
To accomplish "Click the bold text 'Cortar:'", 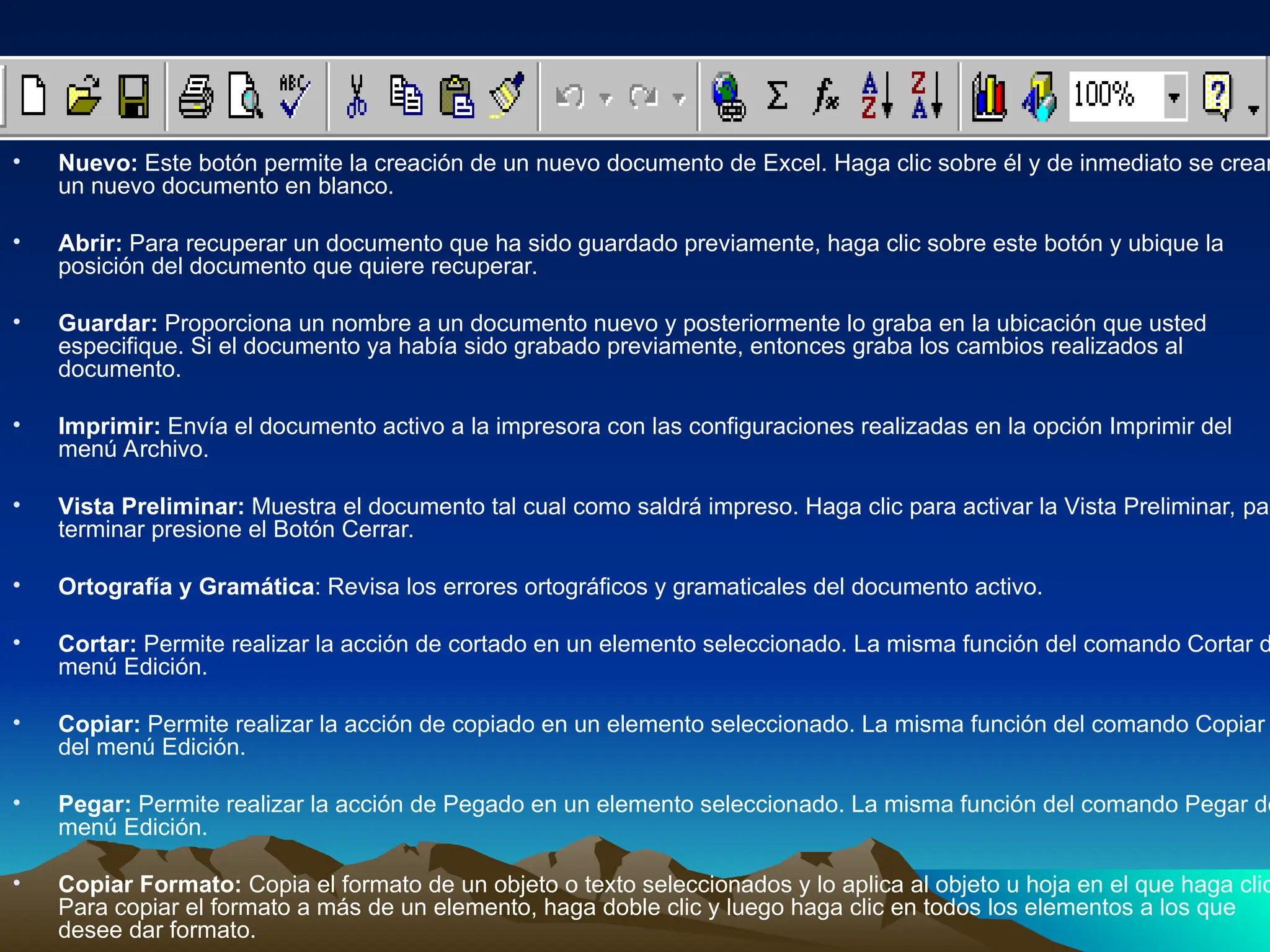I will (x=97, y=644).
